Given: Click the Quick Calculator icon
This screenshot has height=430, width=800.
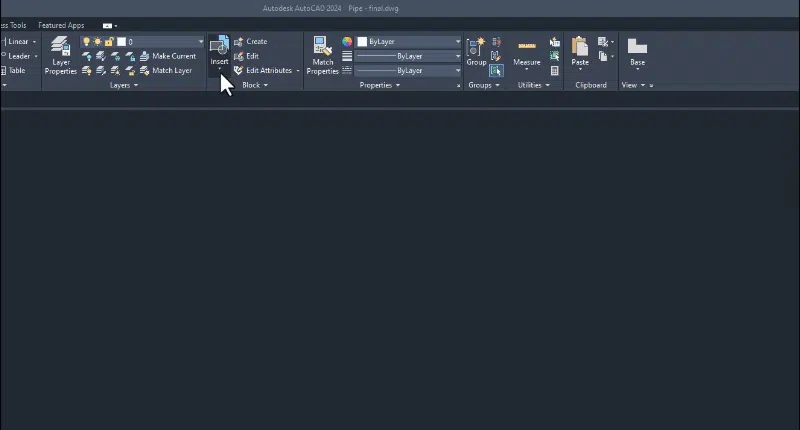Looking at the screenshot, I should [x=555, y=70].
